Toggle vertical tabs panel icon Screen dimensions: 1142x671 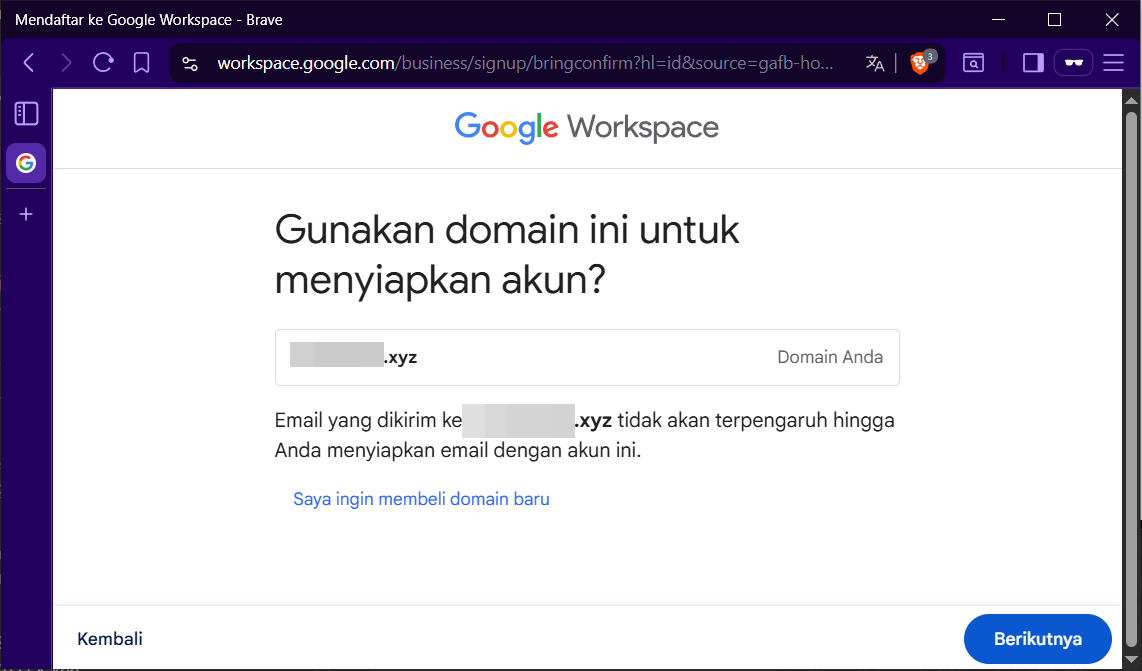click(26, 114)
